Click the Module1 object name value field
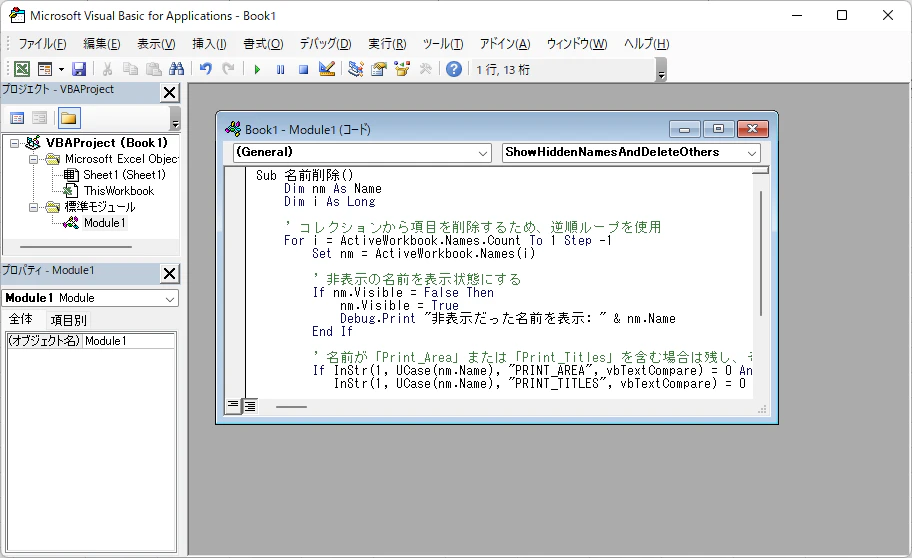The width and height of the screenshot is (912, 558). tap(129, 341)
